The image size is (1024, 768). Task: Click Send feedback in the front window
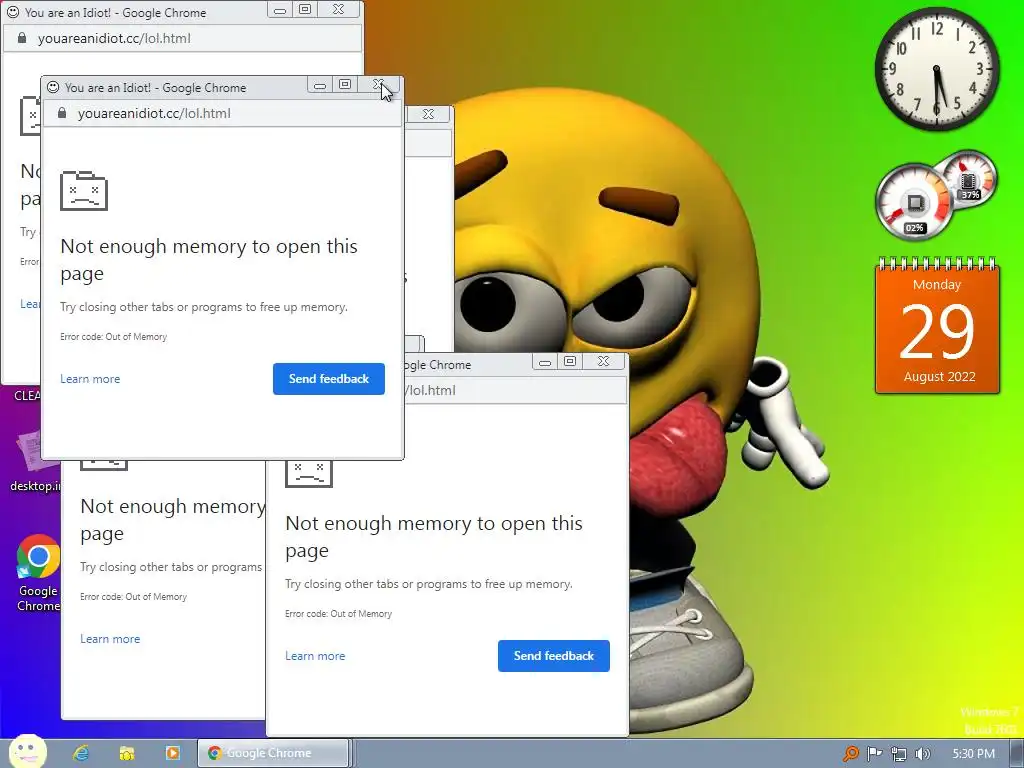tap(328, 379)
